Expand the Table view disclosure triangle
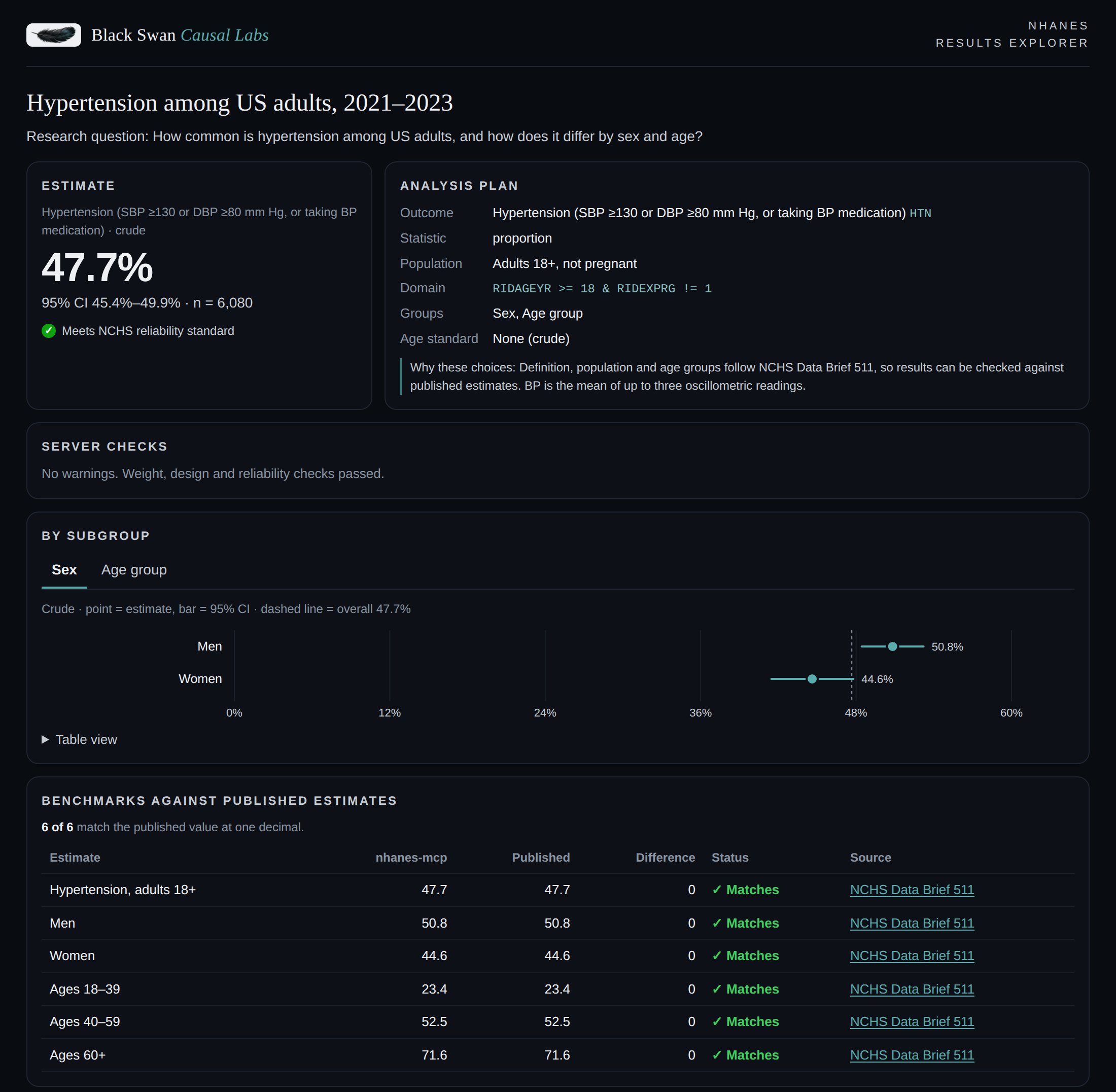 pyautogui.click(x=45, y=739)
